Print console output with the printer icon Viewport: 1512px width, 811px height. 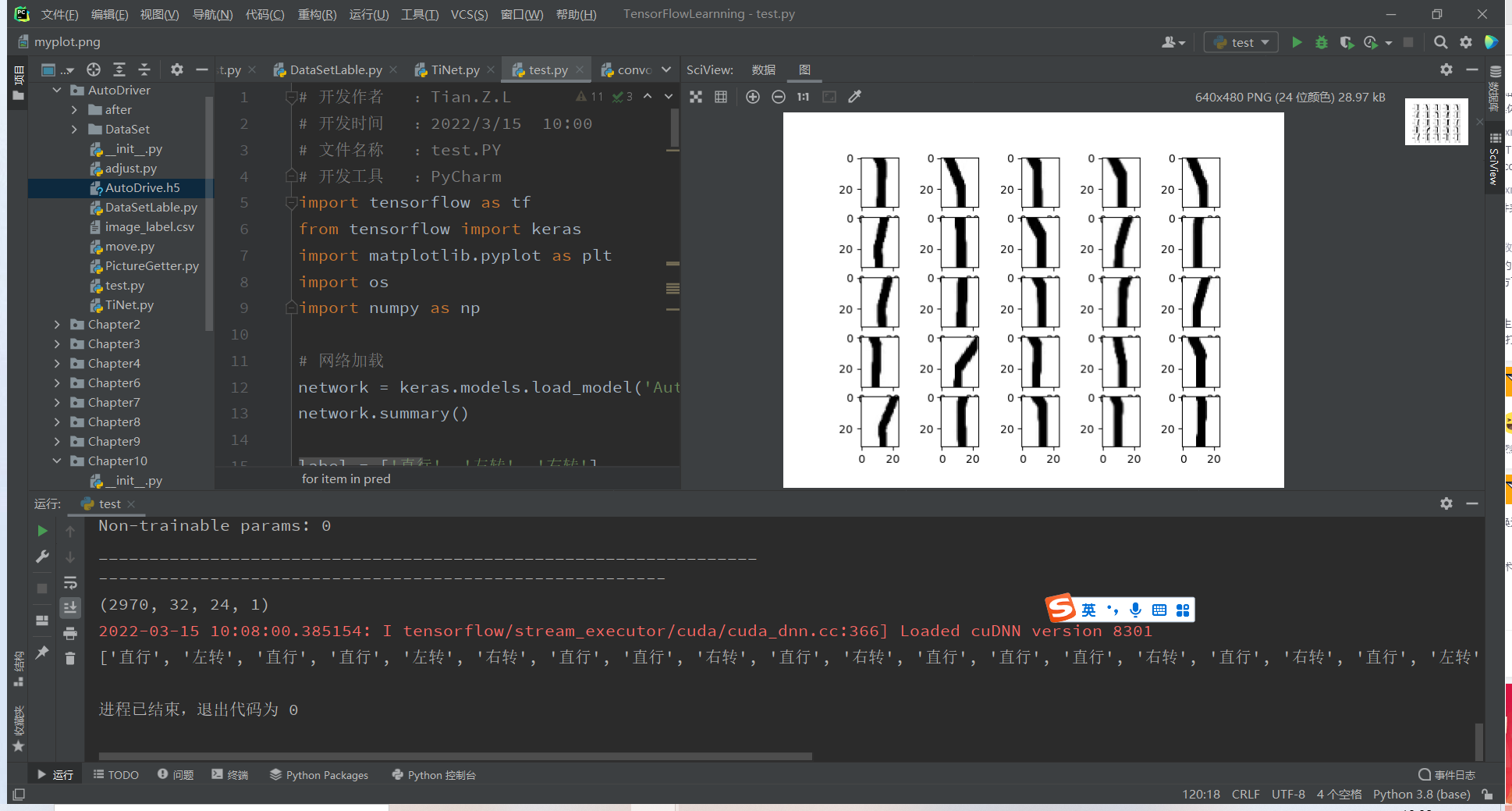coord(70,633)
